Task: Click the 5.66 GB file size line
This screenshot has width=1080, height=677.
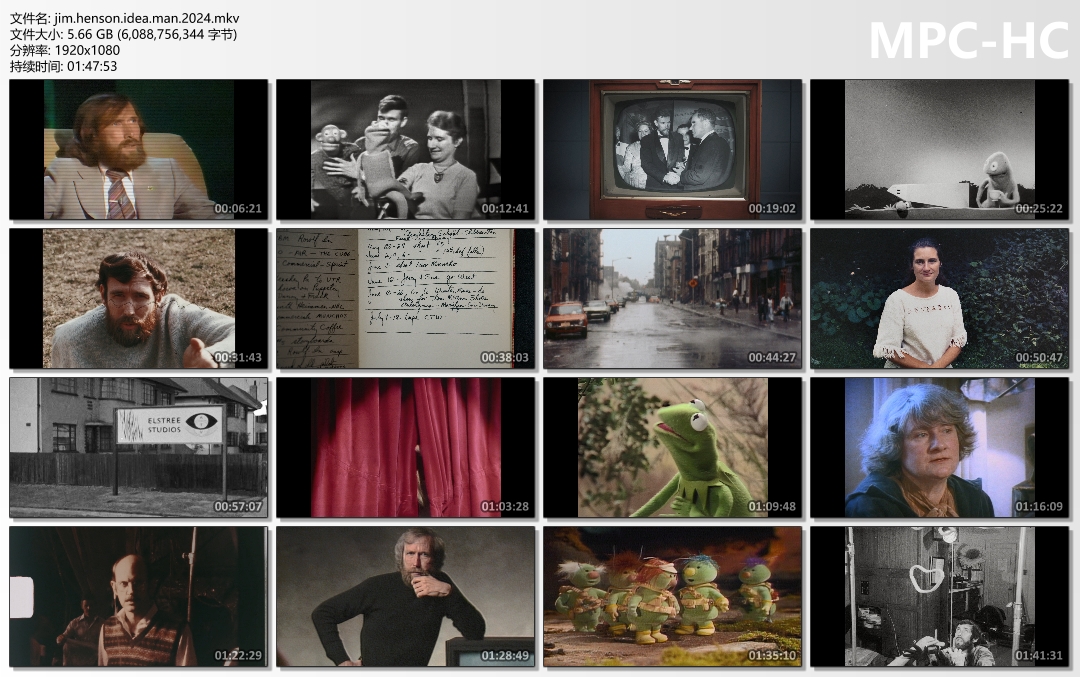Action: tap(123, 34)
